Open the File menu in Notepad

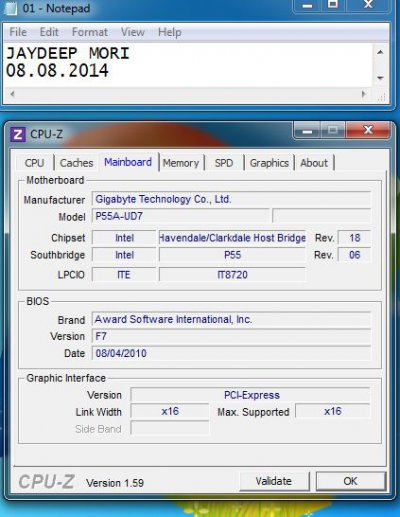pos(18,32)
